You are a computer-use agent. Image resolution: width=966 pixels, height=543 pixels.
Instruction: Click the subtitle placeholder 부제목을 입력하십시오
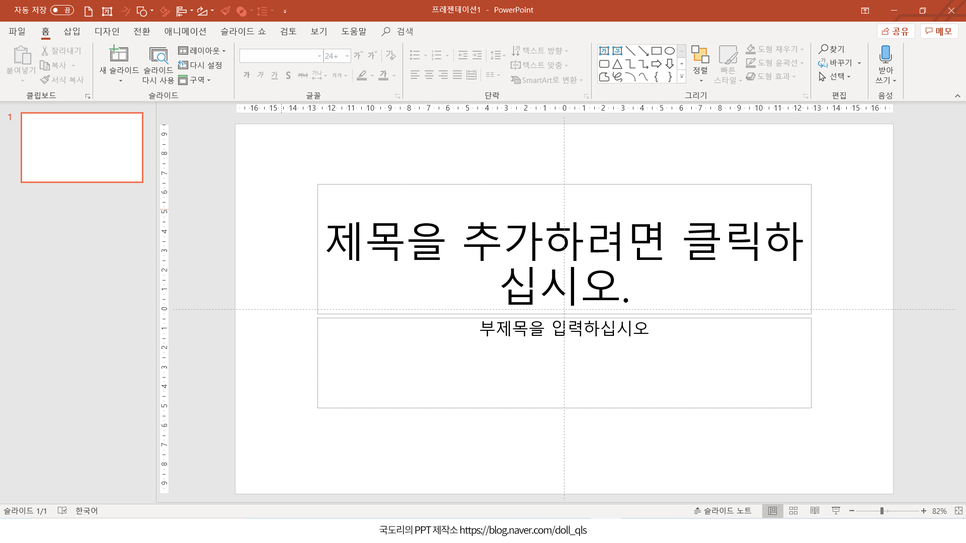564,362
